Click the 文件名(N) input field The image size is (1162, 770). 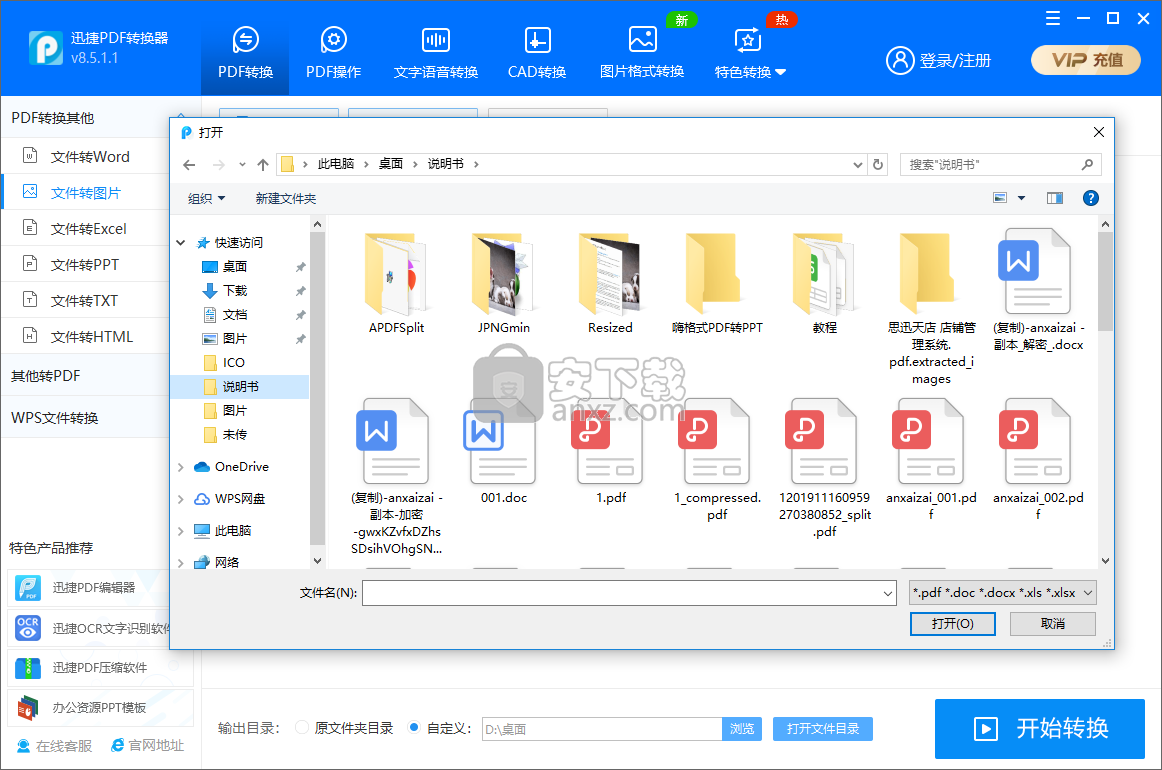pos(629,593)
